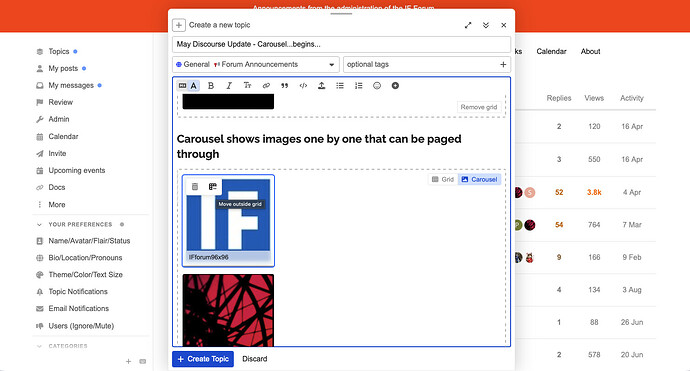The image size is (690, 371).
Task: Expand composer to fullscreen
Action: (468, 26)
